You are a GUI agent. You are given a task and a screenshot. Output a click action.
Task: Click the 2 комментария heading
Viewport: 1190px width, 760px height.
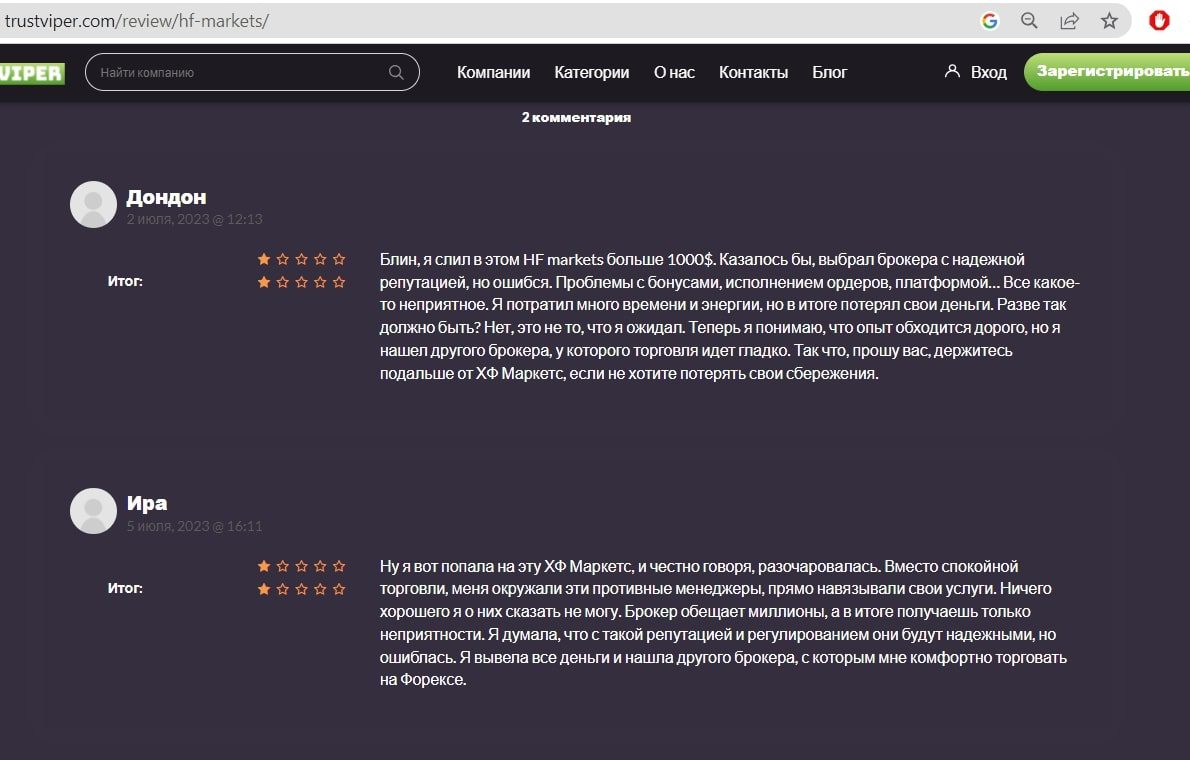[576, 118]
